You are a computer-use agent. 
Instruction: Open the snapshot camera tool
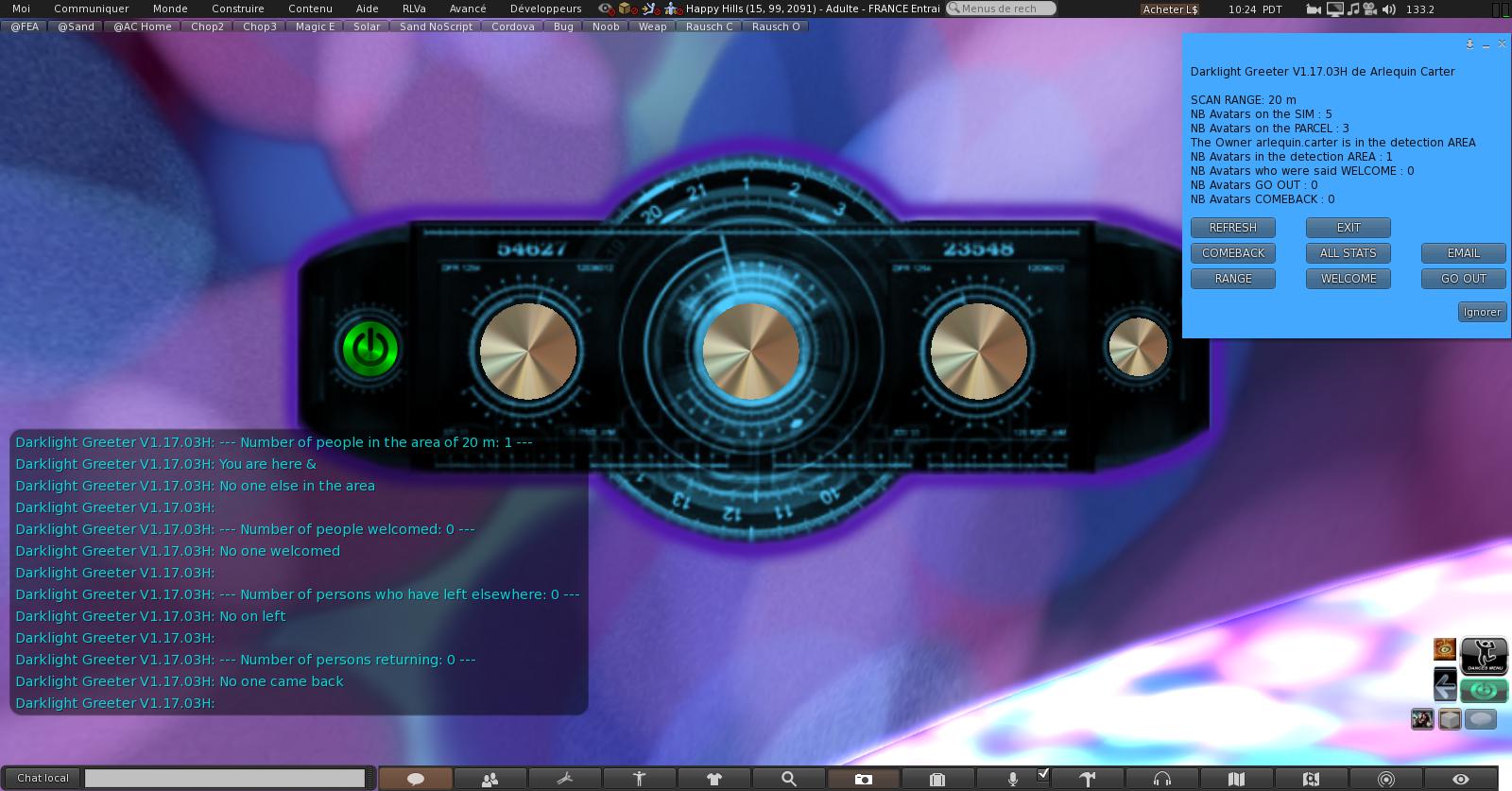point(863,779)
